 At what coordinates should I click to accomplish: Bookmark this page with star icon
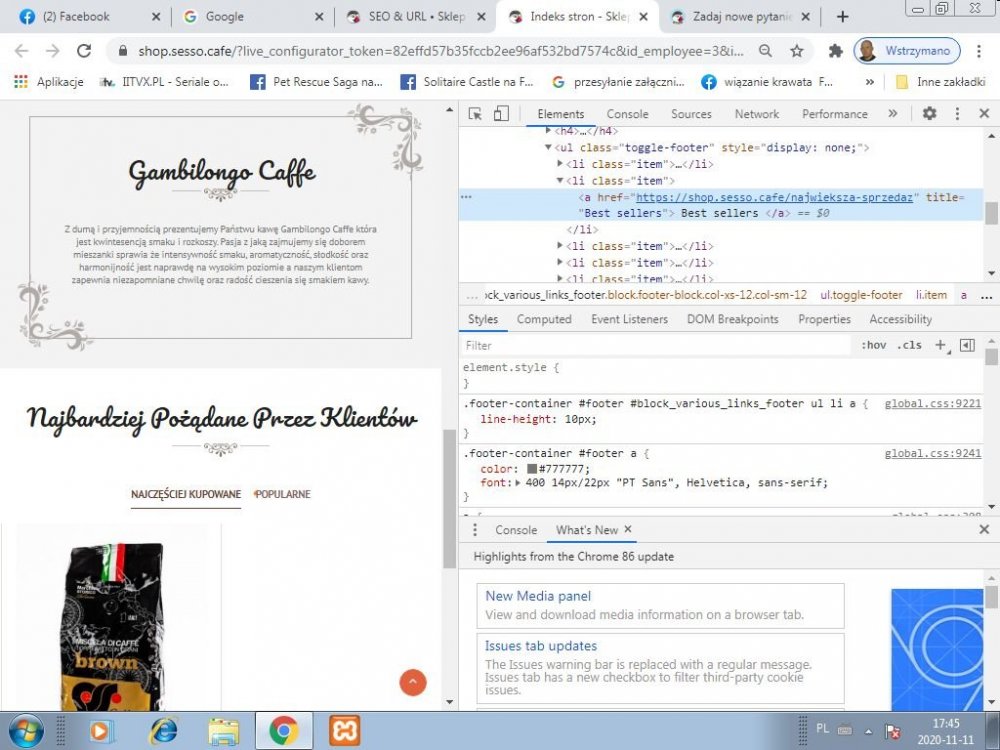pyautogui.click(x=797, y=51)
